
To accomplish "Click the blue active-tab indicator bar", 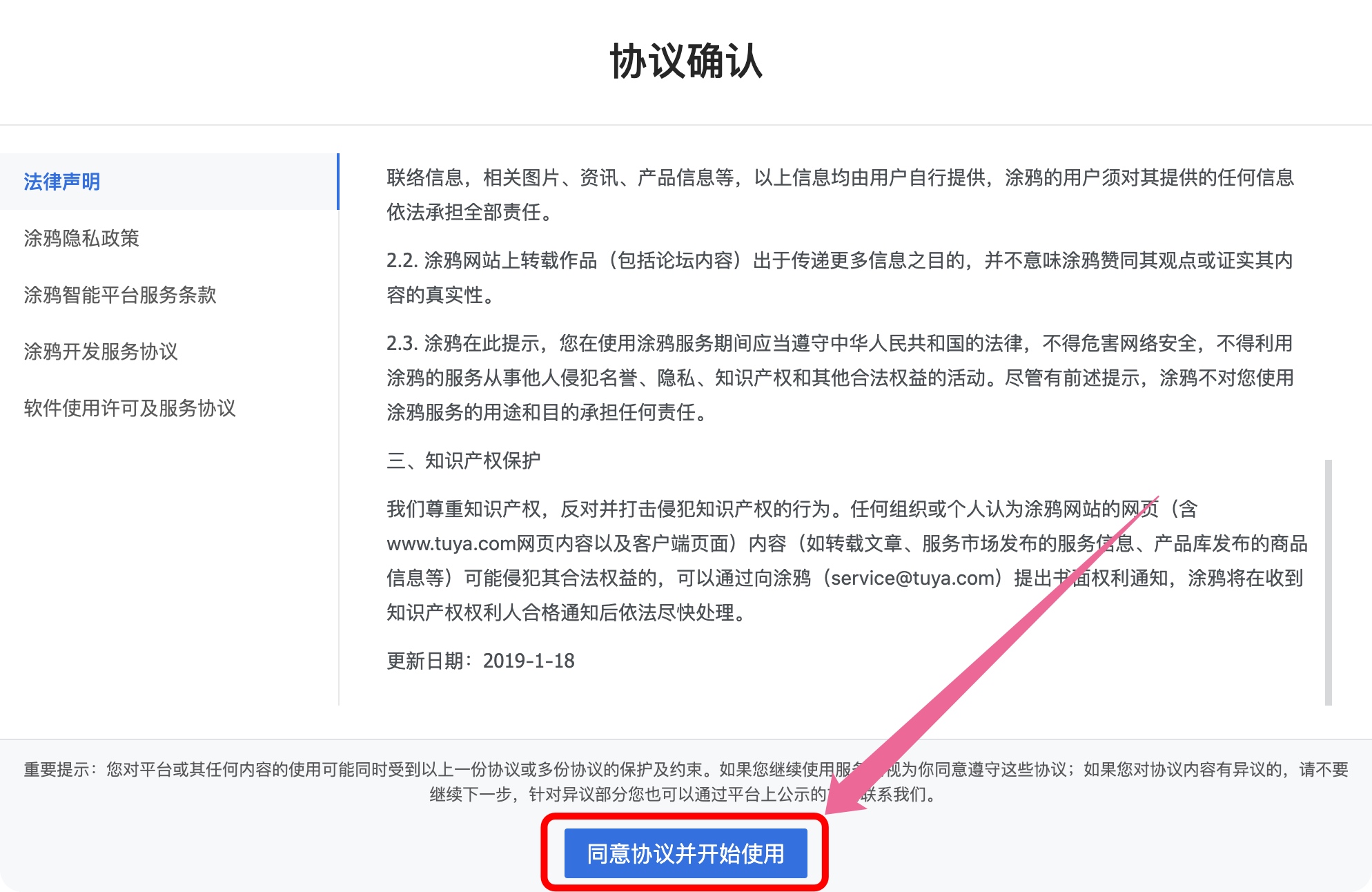I will tap(337, 182).
